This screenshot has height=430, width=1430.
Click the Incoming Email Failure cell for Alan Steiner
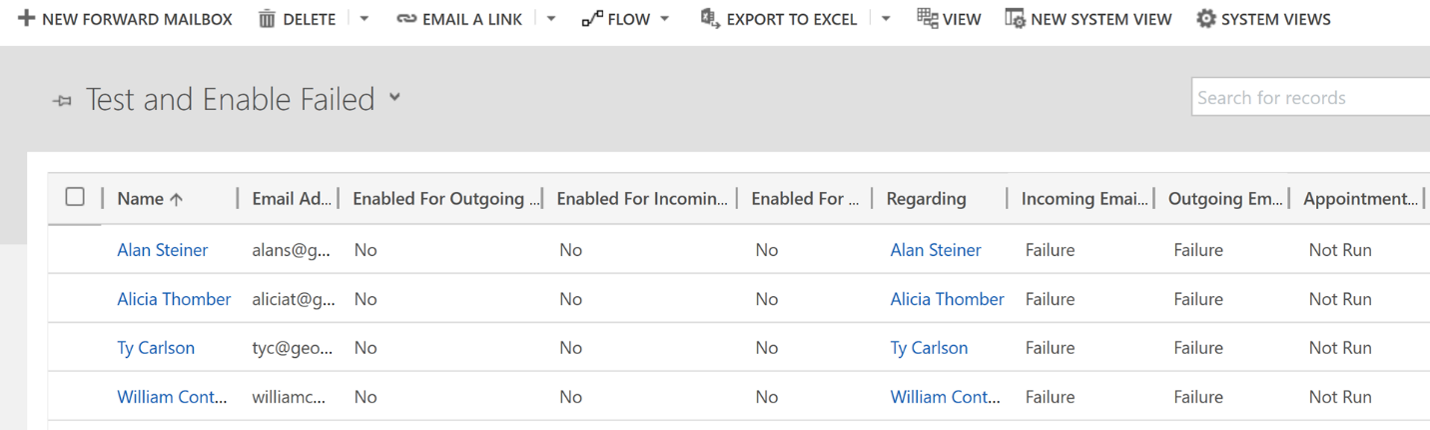point(1050,250)
